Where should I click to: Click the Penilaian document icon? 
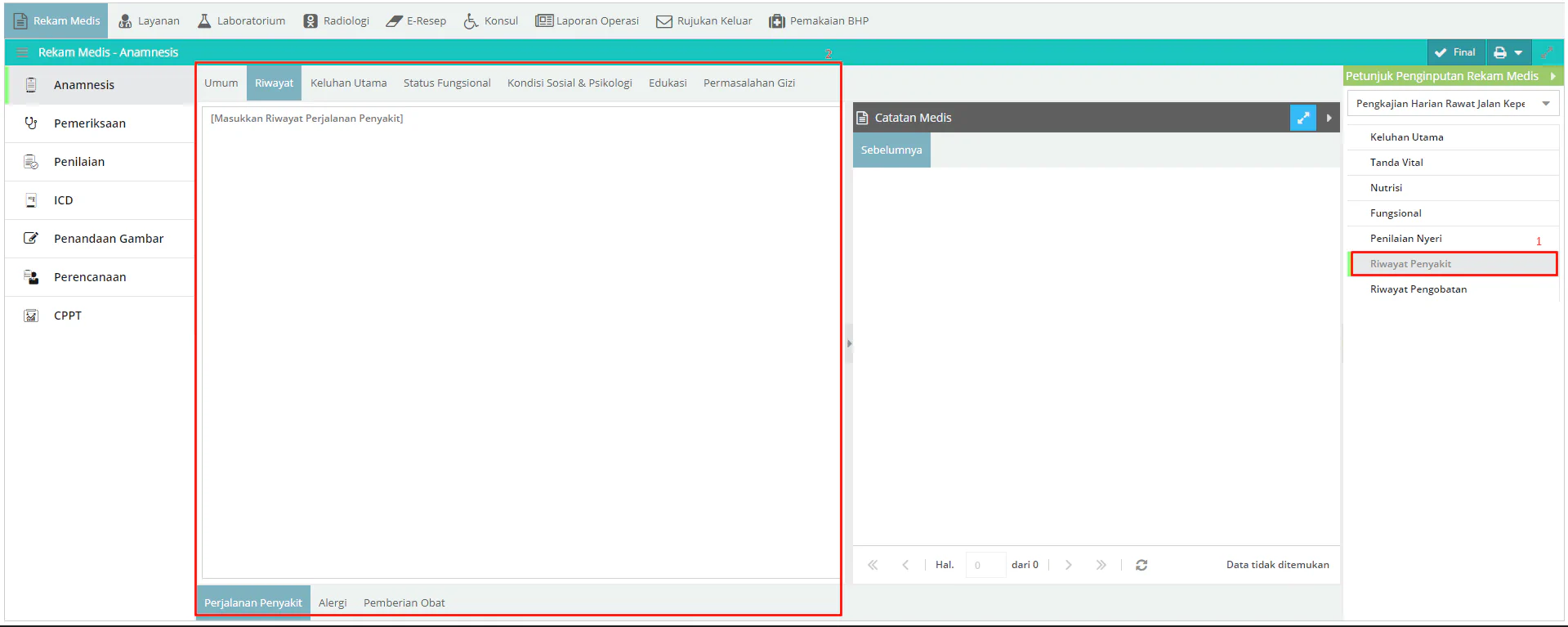(x=31, y=162)
